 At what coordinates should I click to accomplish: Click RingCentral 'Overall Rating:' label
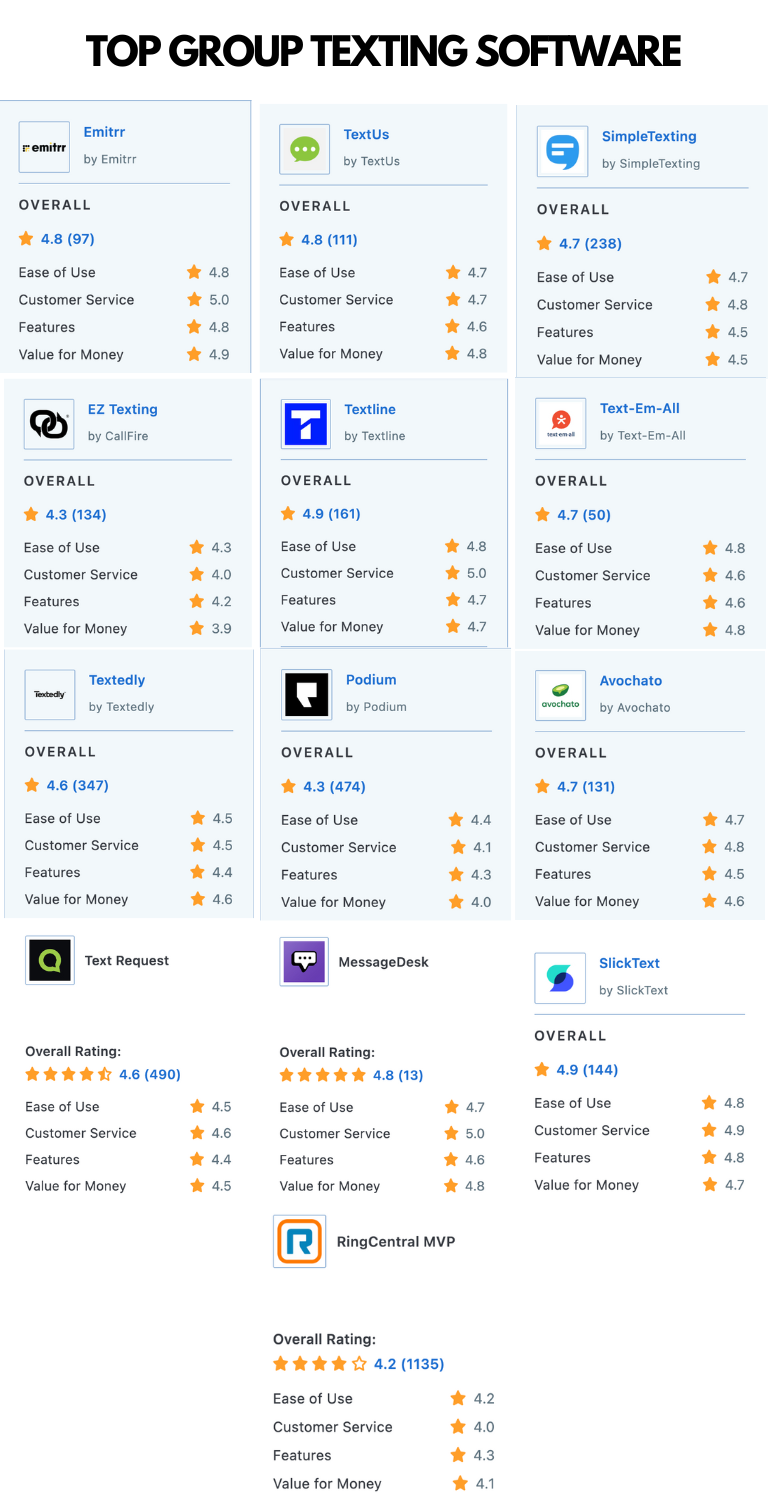[x=325, y=1339]
